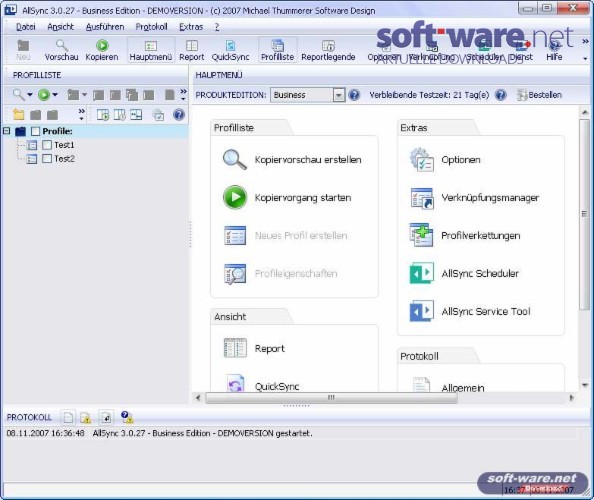The image size is (594, 500).
Task: Open Hauptmenü from the toolbar
Action: [x=151, y=50]
